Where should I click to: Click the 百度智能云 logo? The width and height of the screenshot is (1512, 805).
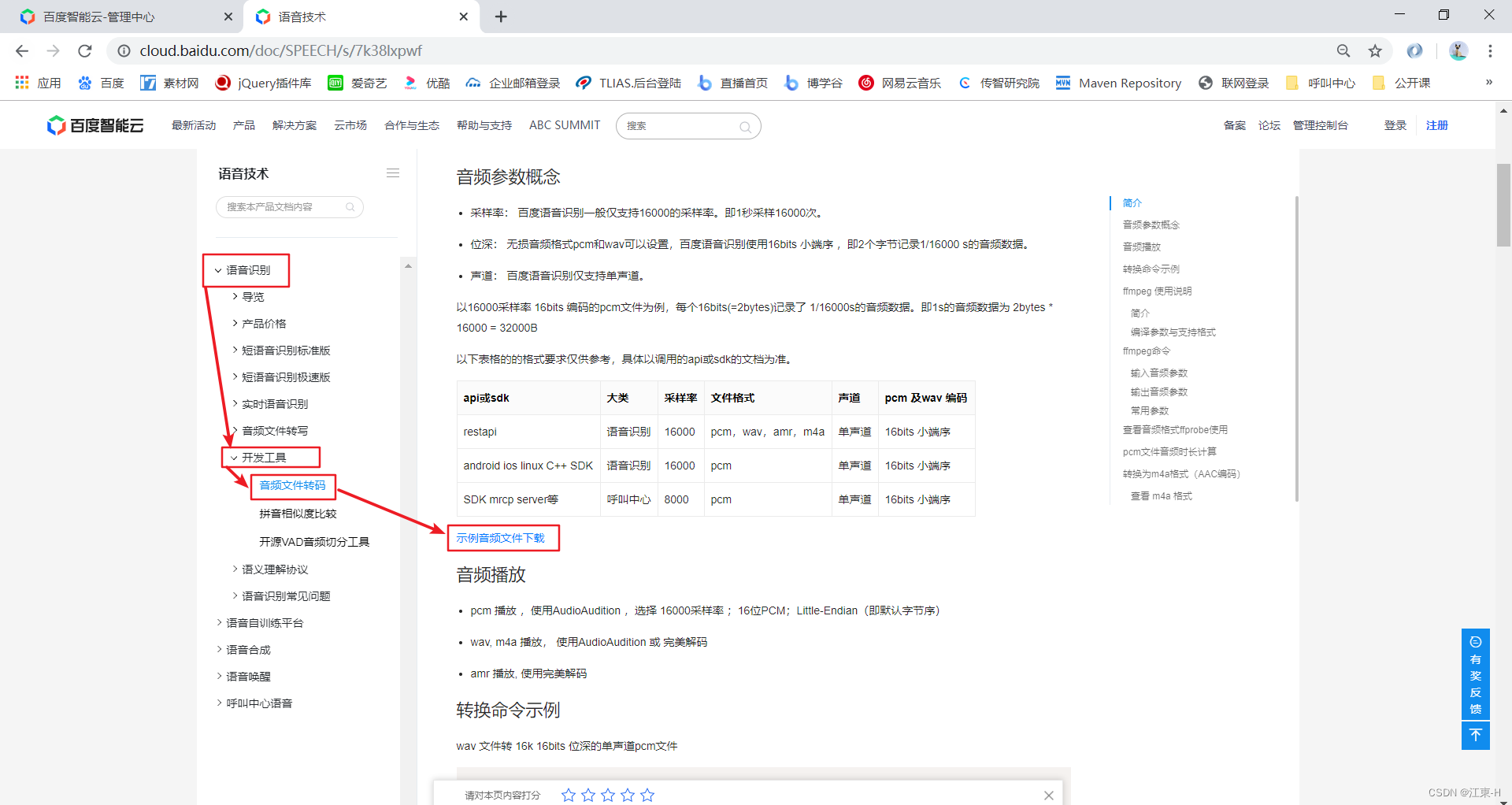pos(95,125)
